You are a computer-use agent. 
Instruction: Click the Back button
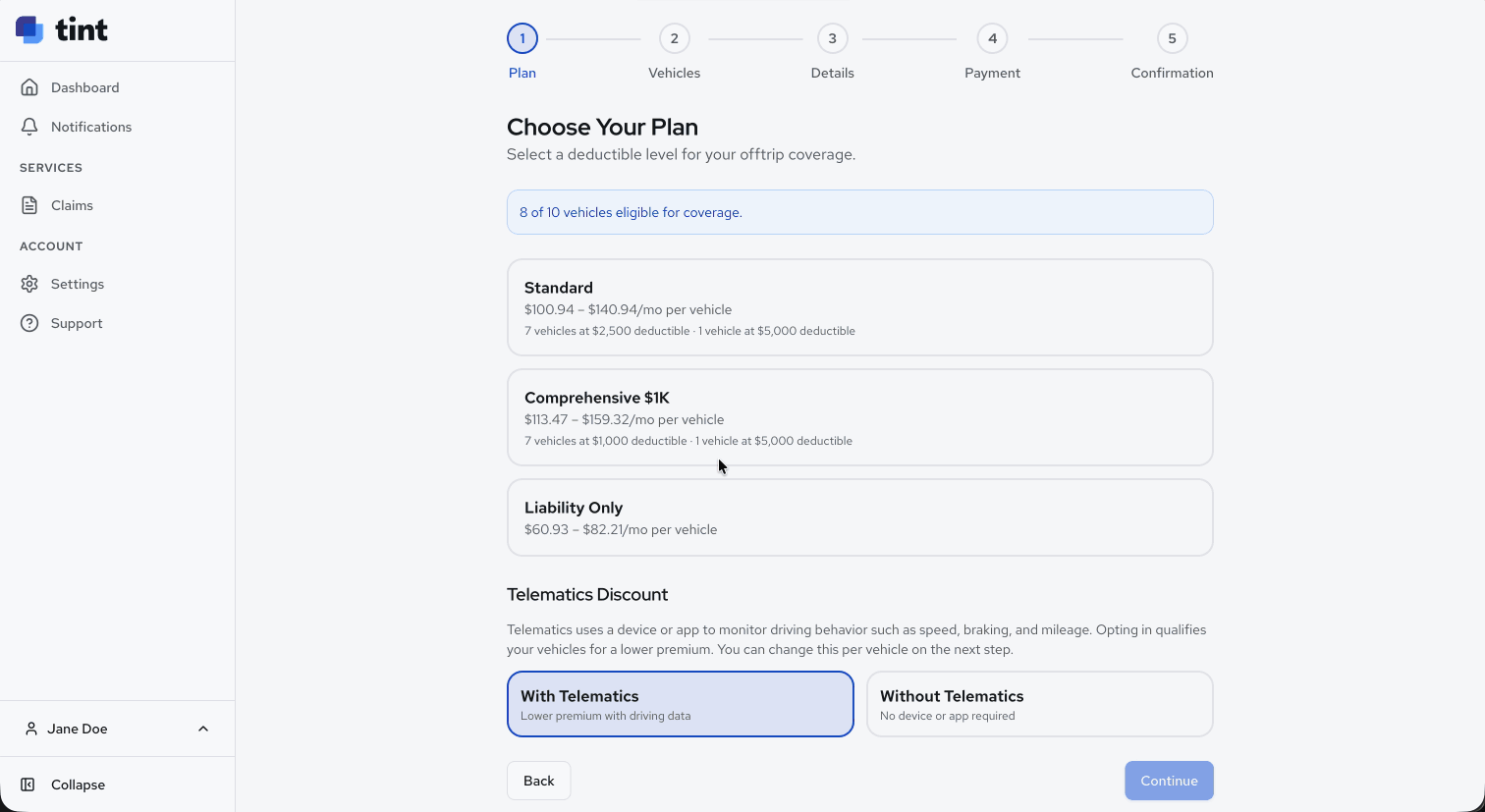[x=538, y=780]
